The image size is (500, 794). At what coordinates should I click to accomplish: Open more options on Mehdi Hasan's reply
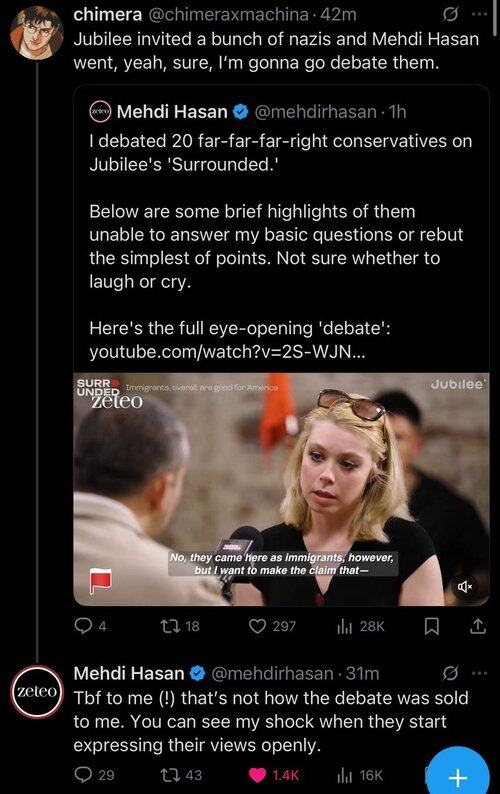[x=479, y=673]
